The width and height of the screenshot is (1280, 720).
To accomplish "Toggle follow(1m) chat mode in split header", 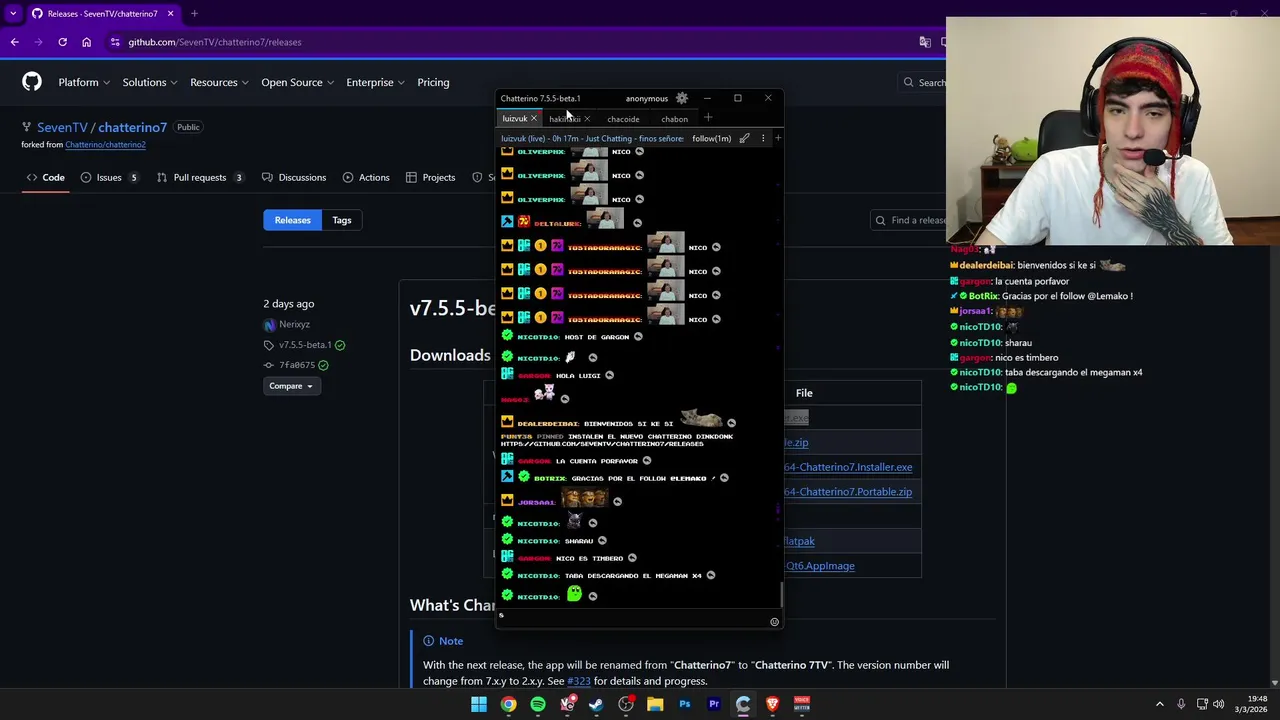I will [x=711, y=138].
